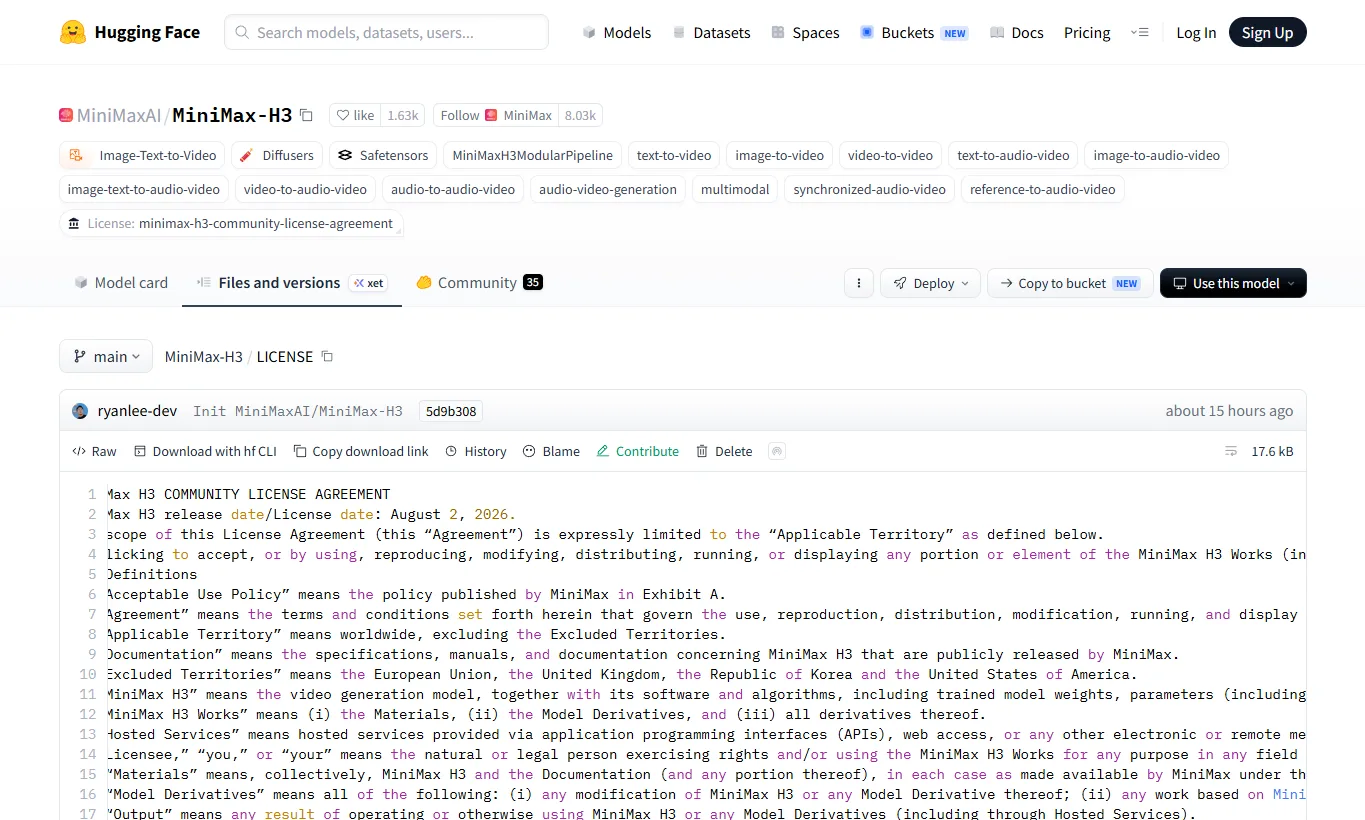Focus the search models, datasets, users field
The width and height of the screenshot is (1365, 820).
[386, 32]
